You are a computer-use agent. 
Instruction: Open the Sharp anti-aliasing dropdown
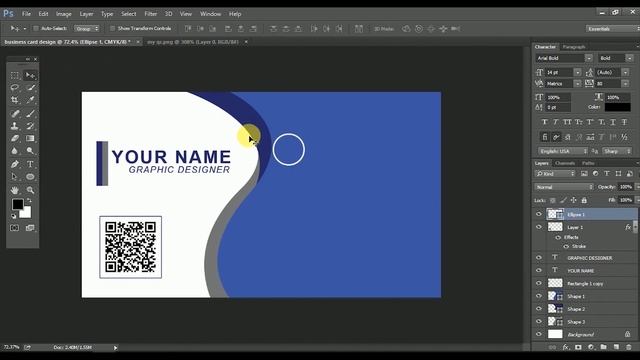click(616, 151)
